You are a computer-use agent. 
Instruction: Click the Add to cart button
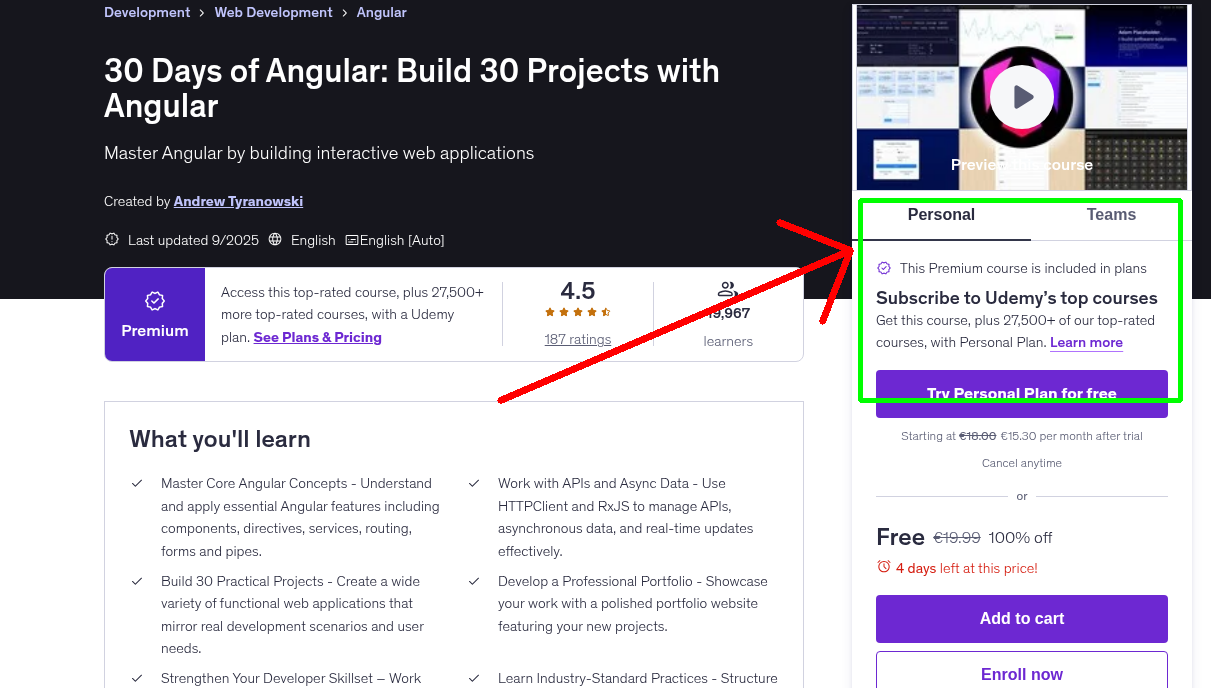pos(1022,619)
